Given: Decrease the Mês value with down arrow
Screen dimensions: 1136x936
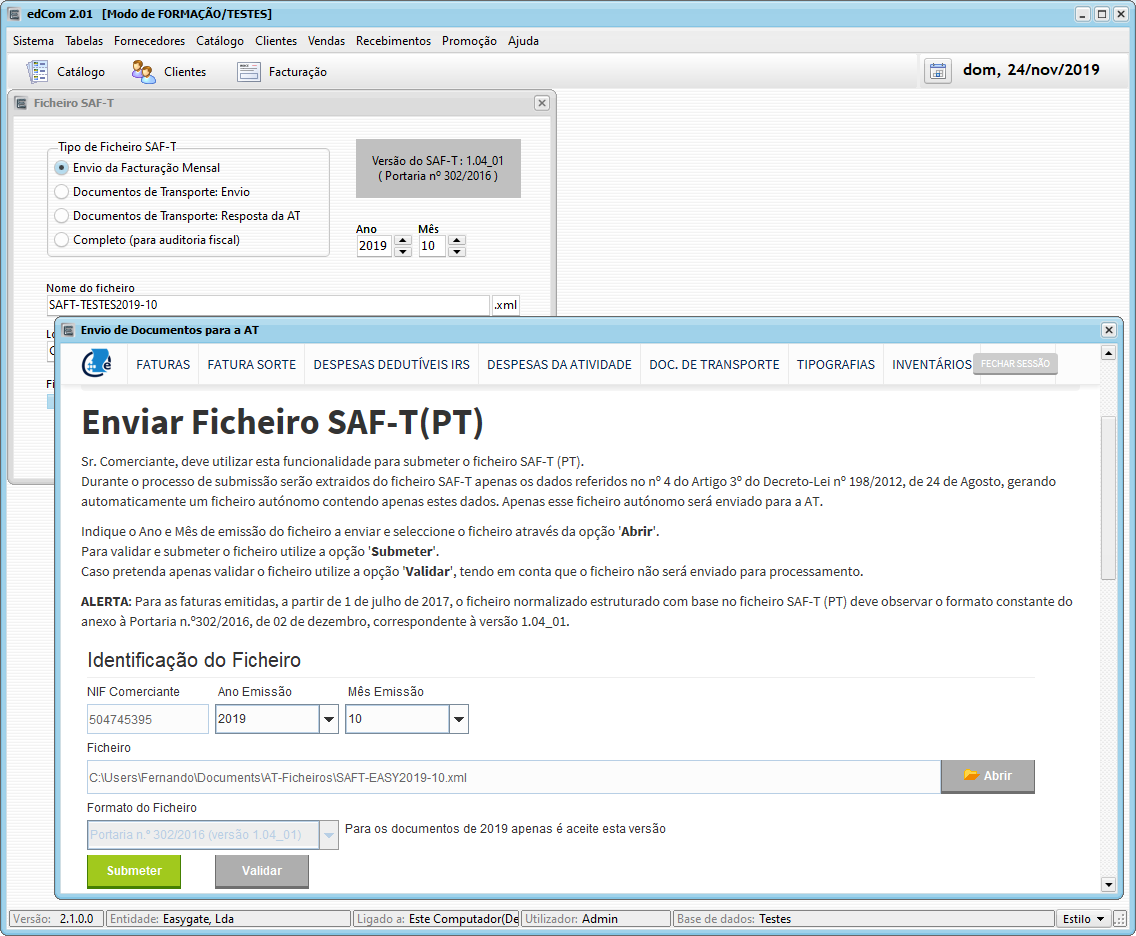Looking at the screenshot, I should point(456,251).
